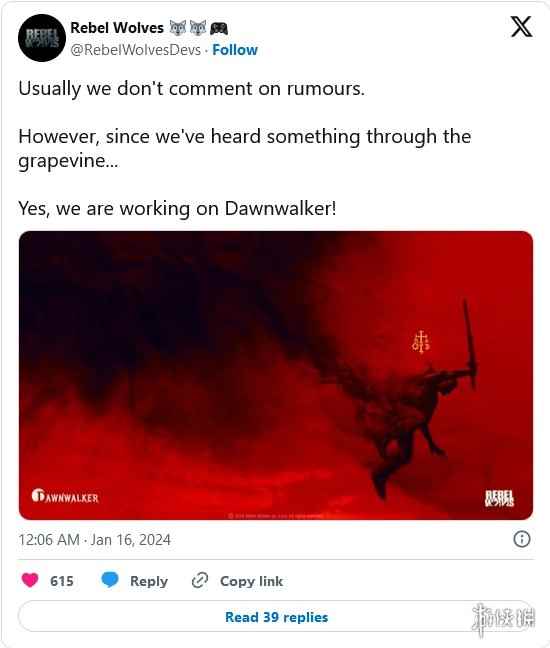
Task: Click the Reply text label
Action: (149, 581)
